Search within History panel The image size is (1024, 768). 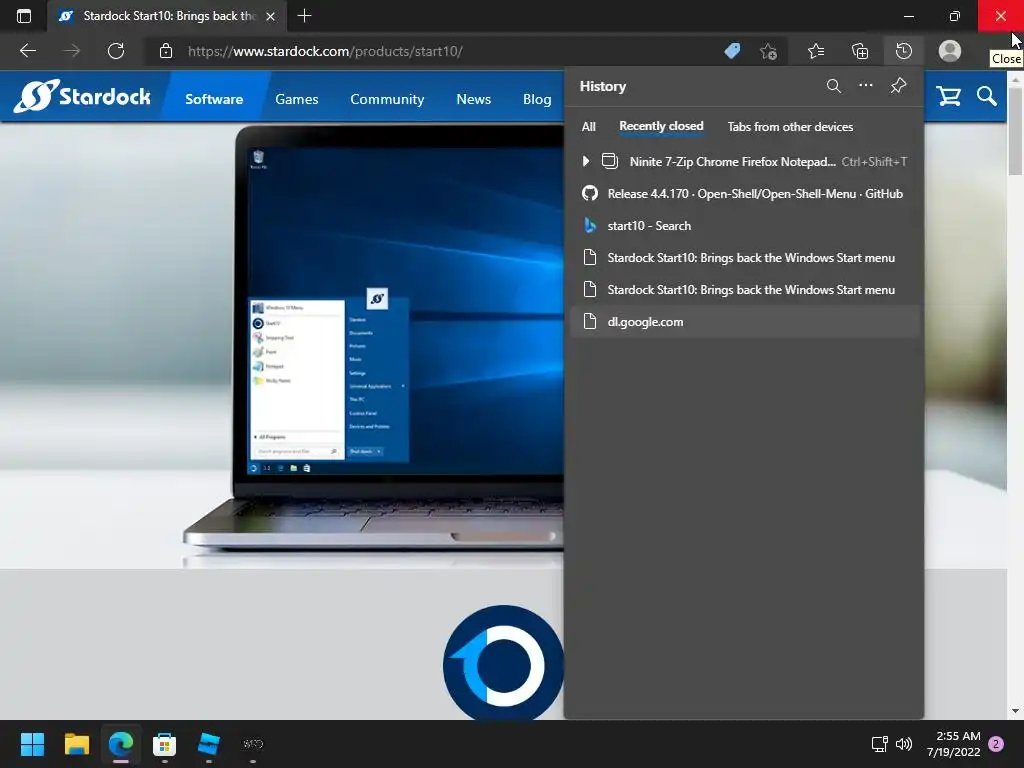[x=834, y=86]
